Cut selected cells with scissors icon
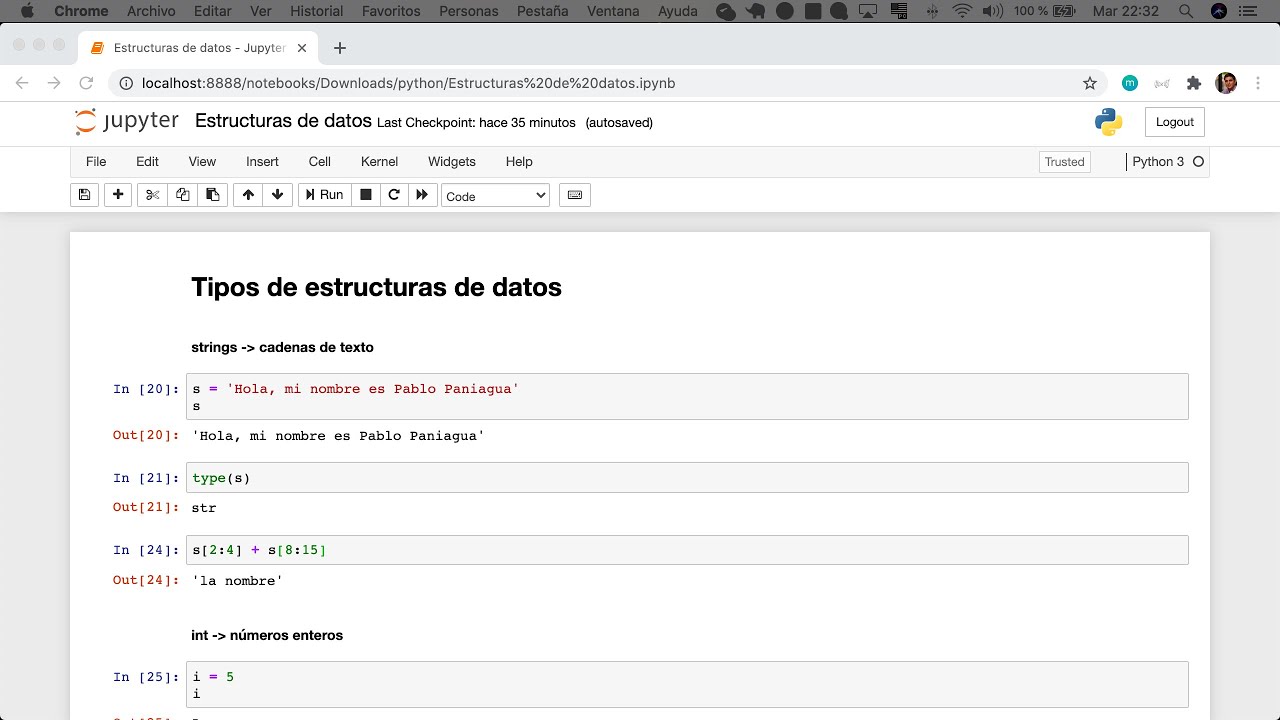1280x720 pixels. 152,195
